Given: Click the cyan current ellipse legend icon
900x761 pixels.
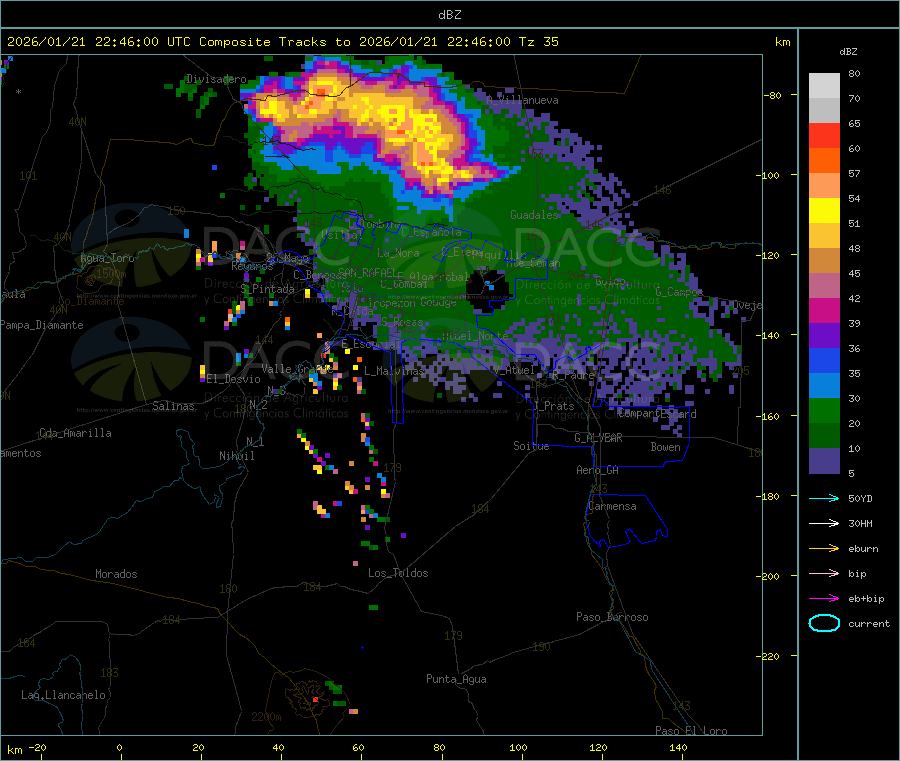Looking at the screenshot, I should click(x=824, y=623).
